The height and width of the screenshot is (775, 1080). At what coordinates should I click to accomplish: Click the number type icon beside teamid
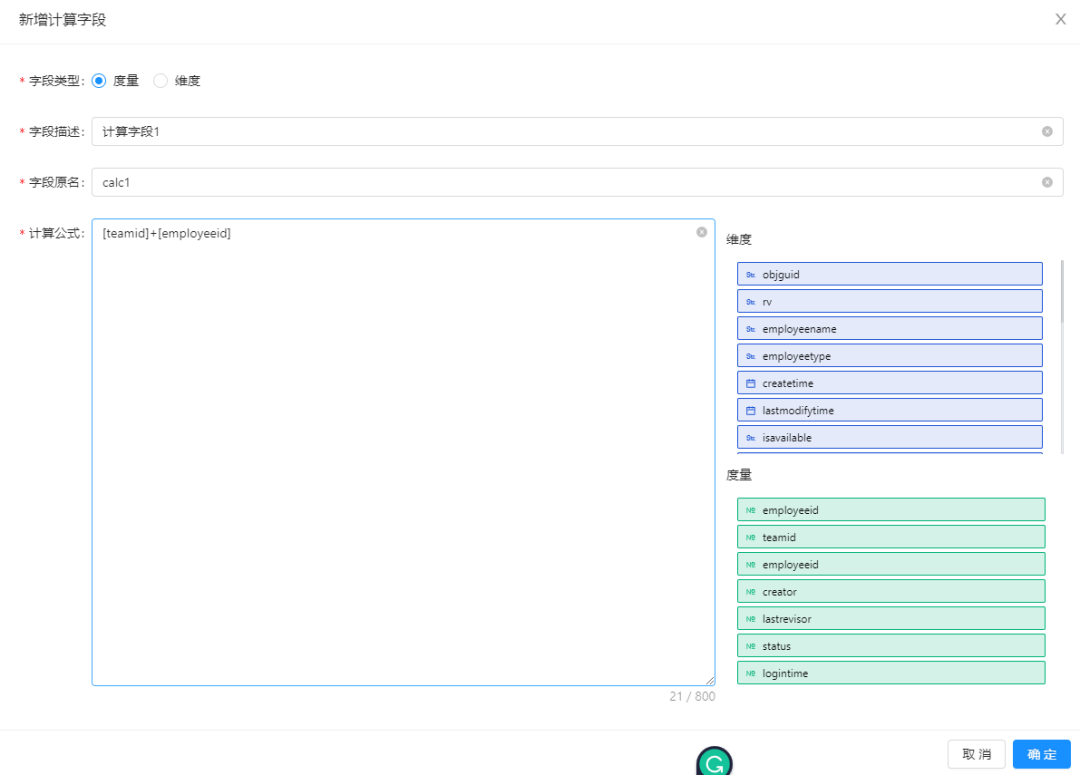click(x=751, y=537)
